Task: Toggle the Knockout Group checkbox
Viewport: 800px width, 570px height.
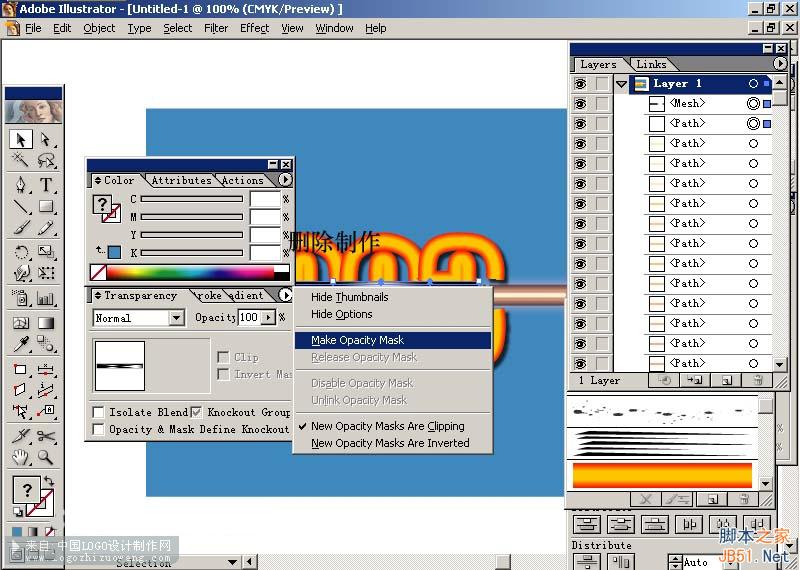Action: 196,412
